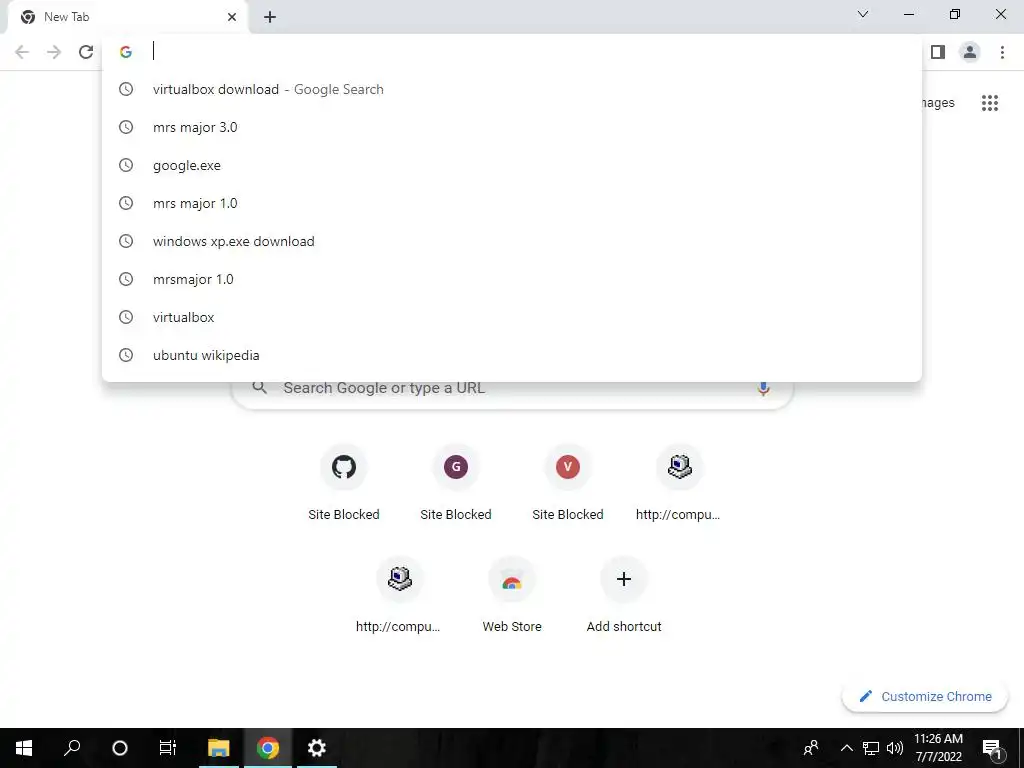Click clock icon beside google.exe
Image resolution: width=1024 pixels, height=768 pixels.
coord(126,165)
